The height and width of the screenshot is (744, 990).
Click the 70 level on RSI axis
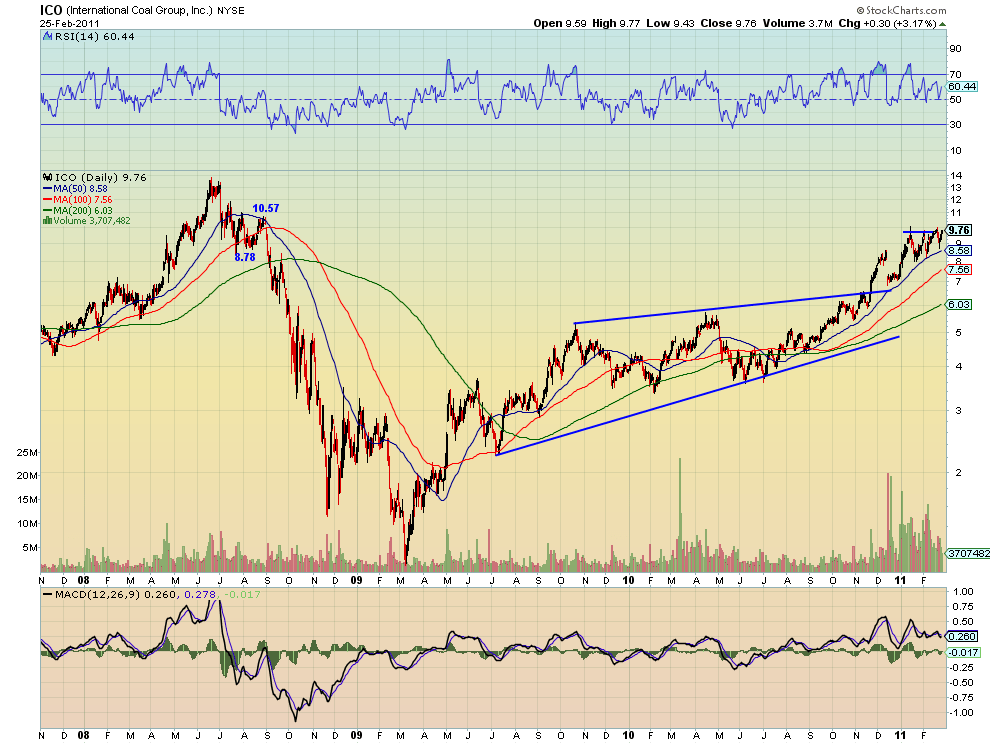pos(955,75)
